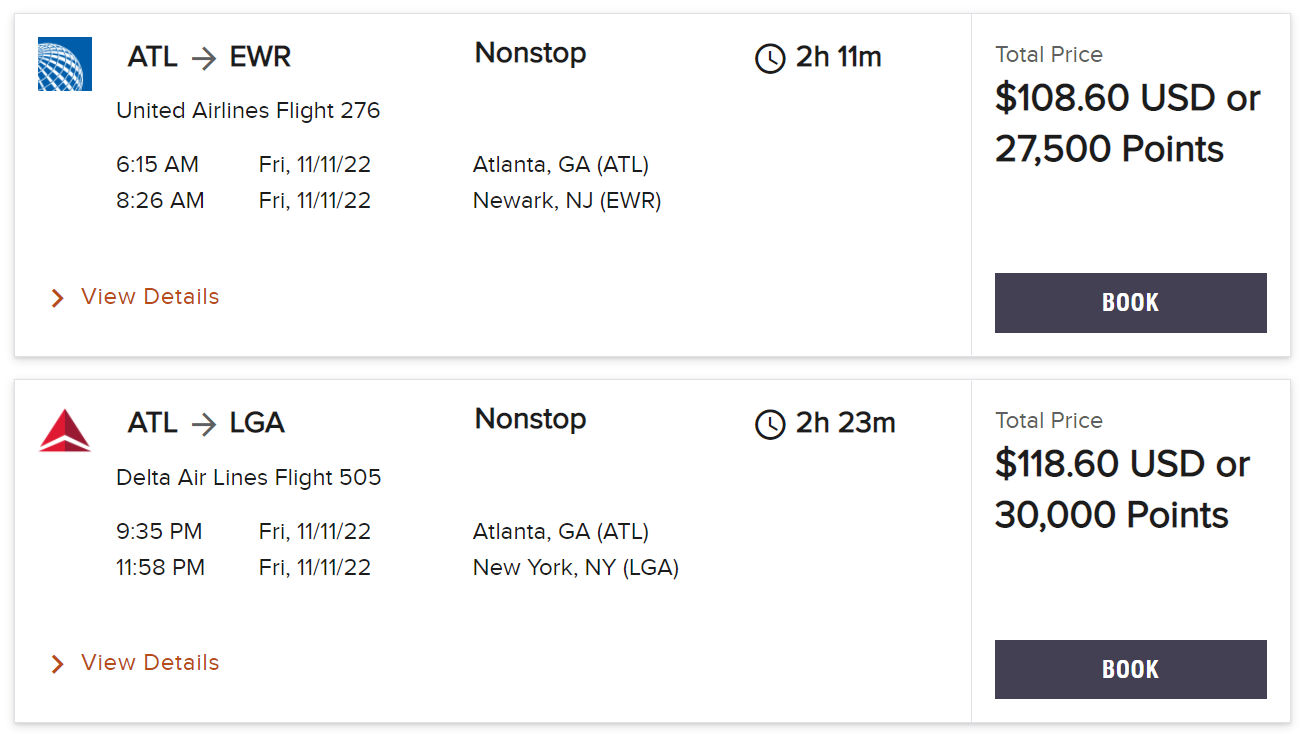This screenshot has height=734, width=1312.
Task: Click the Total Price label on the first flight
Action: click(1049, 55)
